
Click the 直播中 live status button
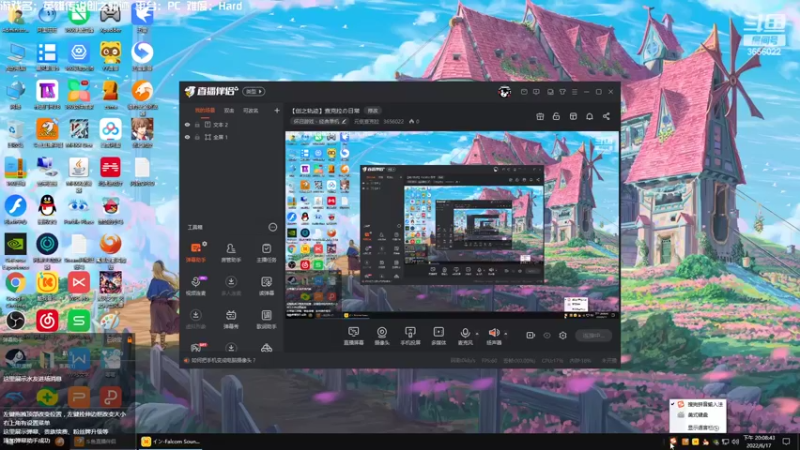tap(593, 335)
